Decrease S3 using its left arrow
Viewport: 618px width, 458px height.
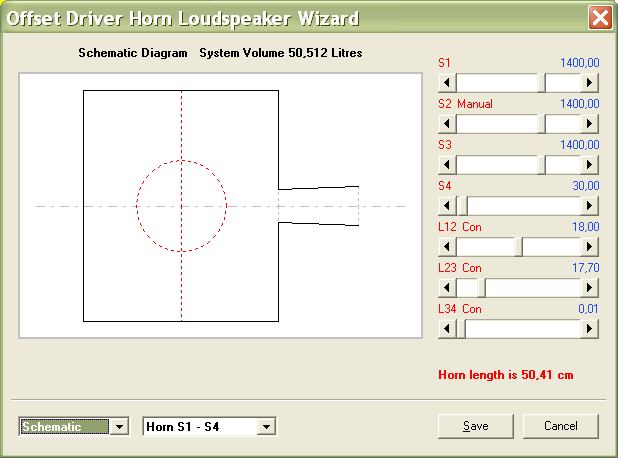(447, 165)
